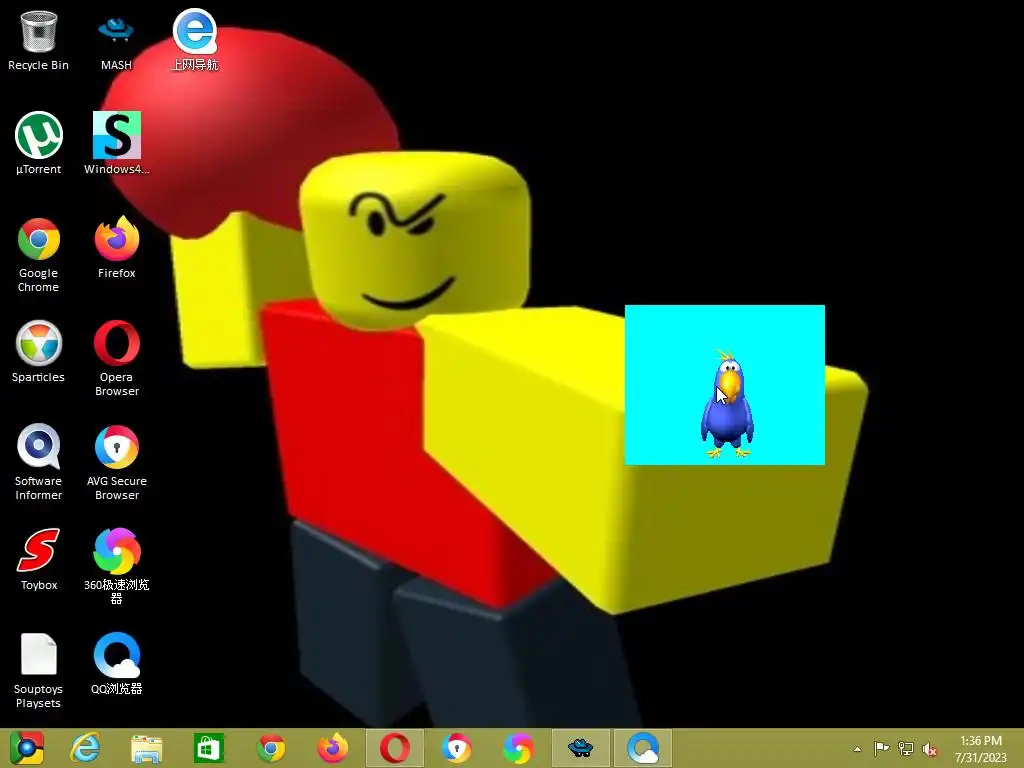This screenshot has width=1024, height=768.
Task: Launch the µTorrent desktop icon
Action: (x=39, y=144)
